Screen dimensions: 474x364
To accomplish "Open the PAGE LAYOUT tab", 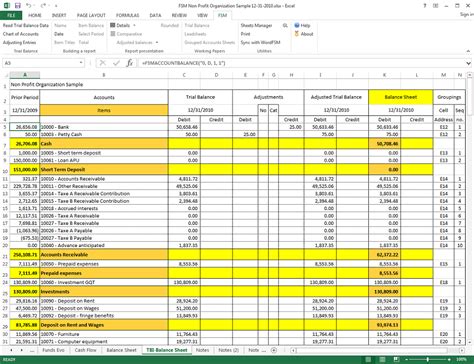I will tap(91, 15).
